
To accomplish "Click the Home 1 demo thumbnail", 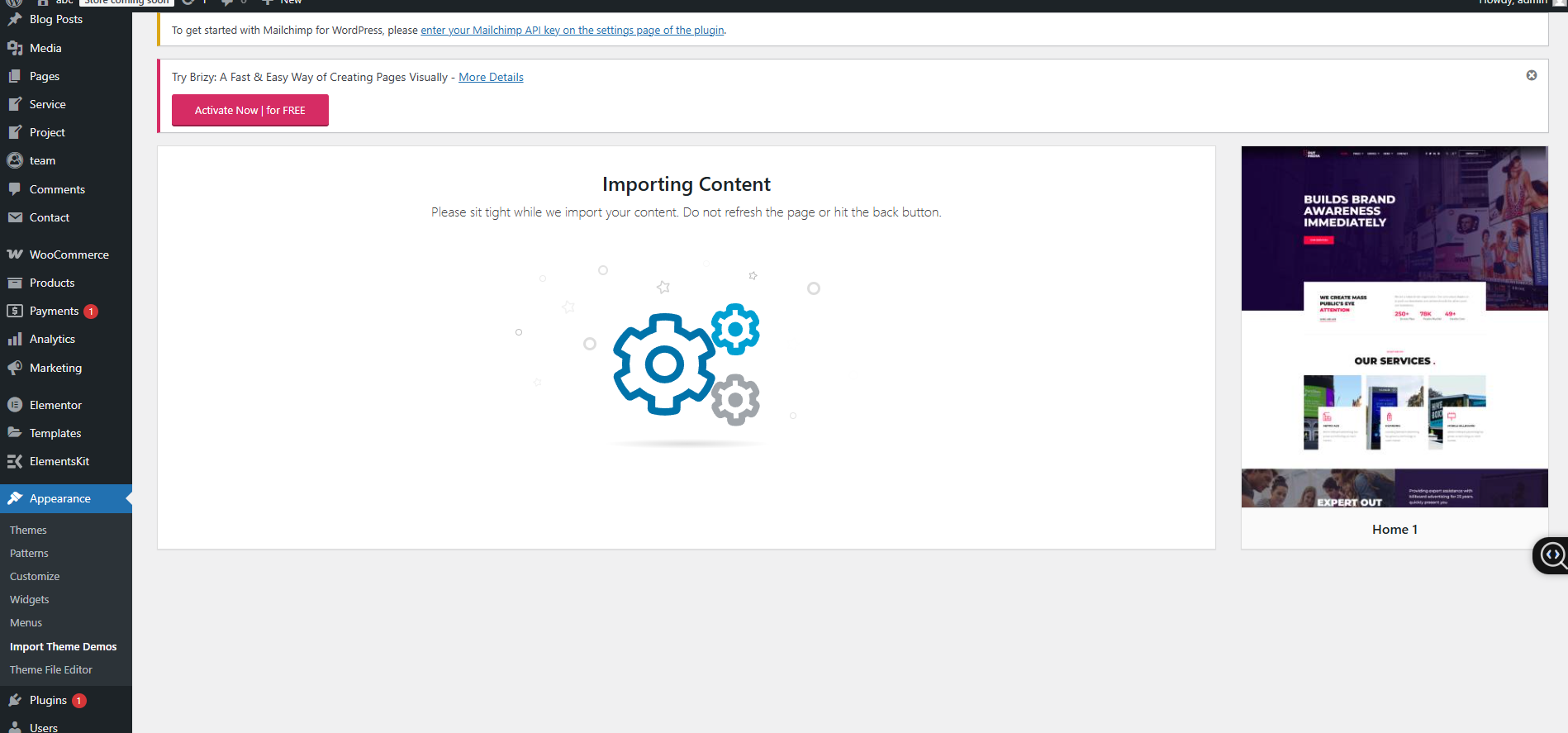I will 1394,327.
